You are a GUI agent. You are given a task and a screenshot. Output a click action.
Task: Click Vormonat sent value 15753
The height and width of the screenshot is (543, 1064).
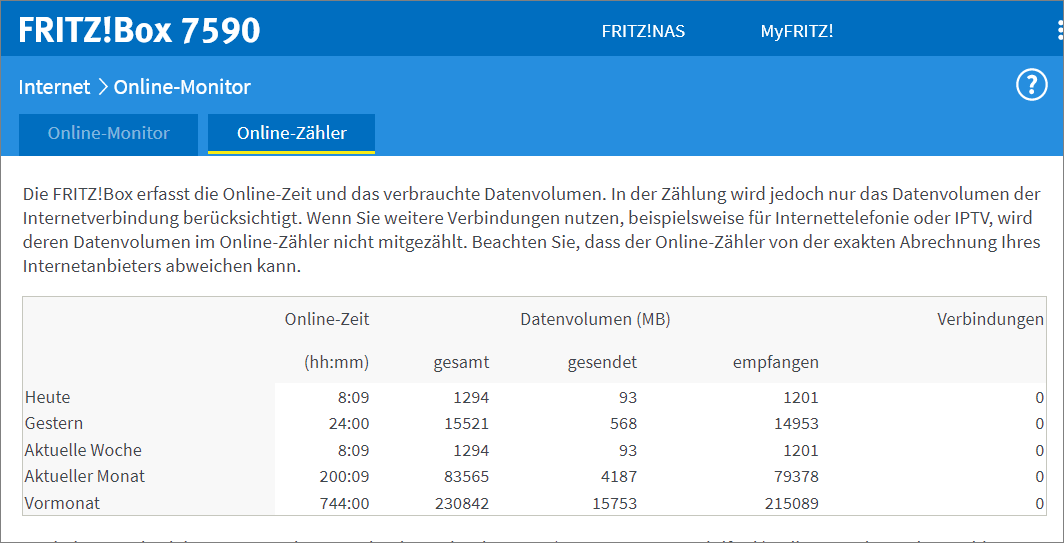tap(615, 504)
